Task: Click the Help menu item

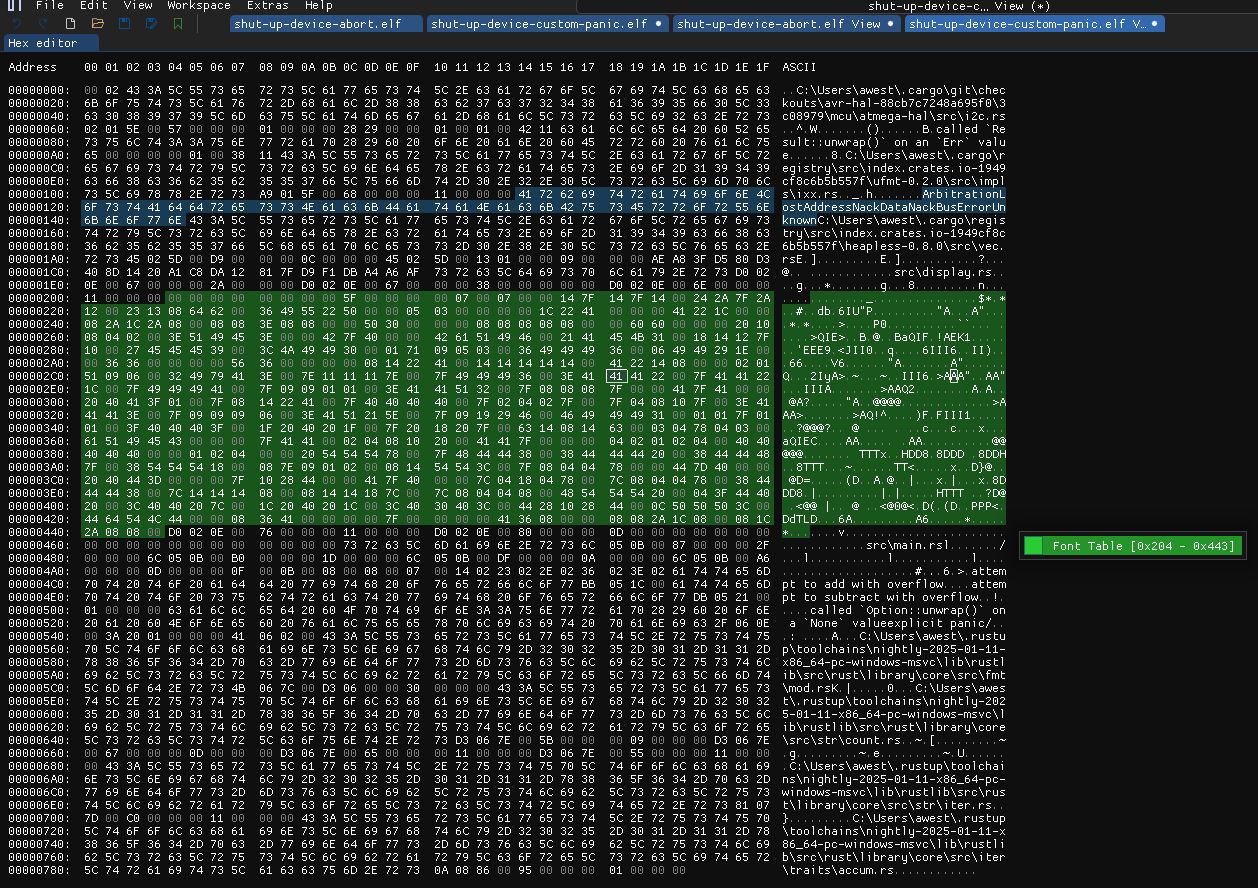Action: click(319, 6)
